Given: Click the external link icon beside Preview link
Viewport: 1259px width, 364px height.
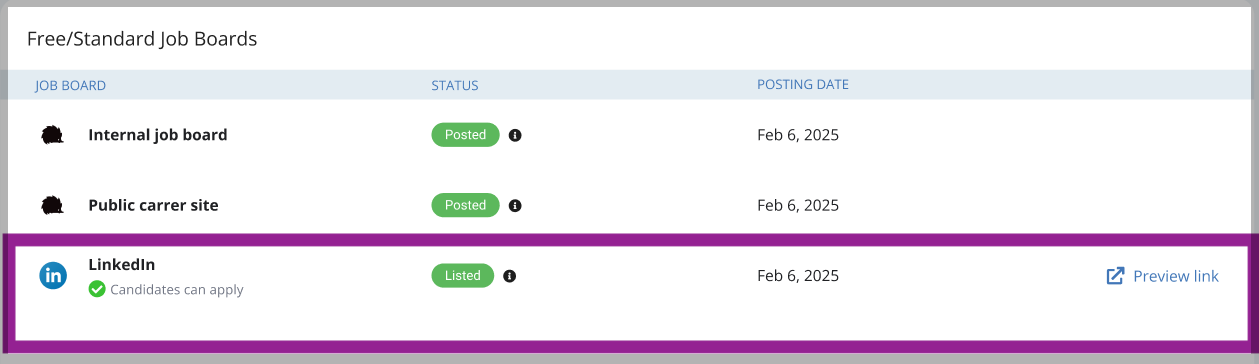Looking at the screenshot, I should (1115, 276).
